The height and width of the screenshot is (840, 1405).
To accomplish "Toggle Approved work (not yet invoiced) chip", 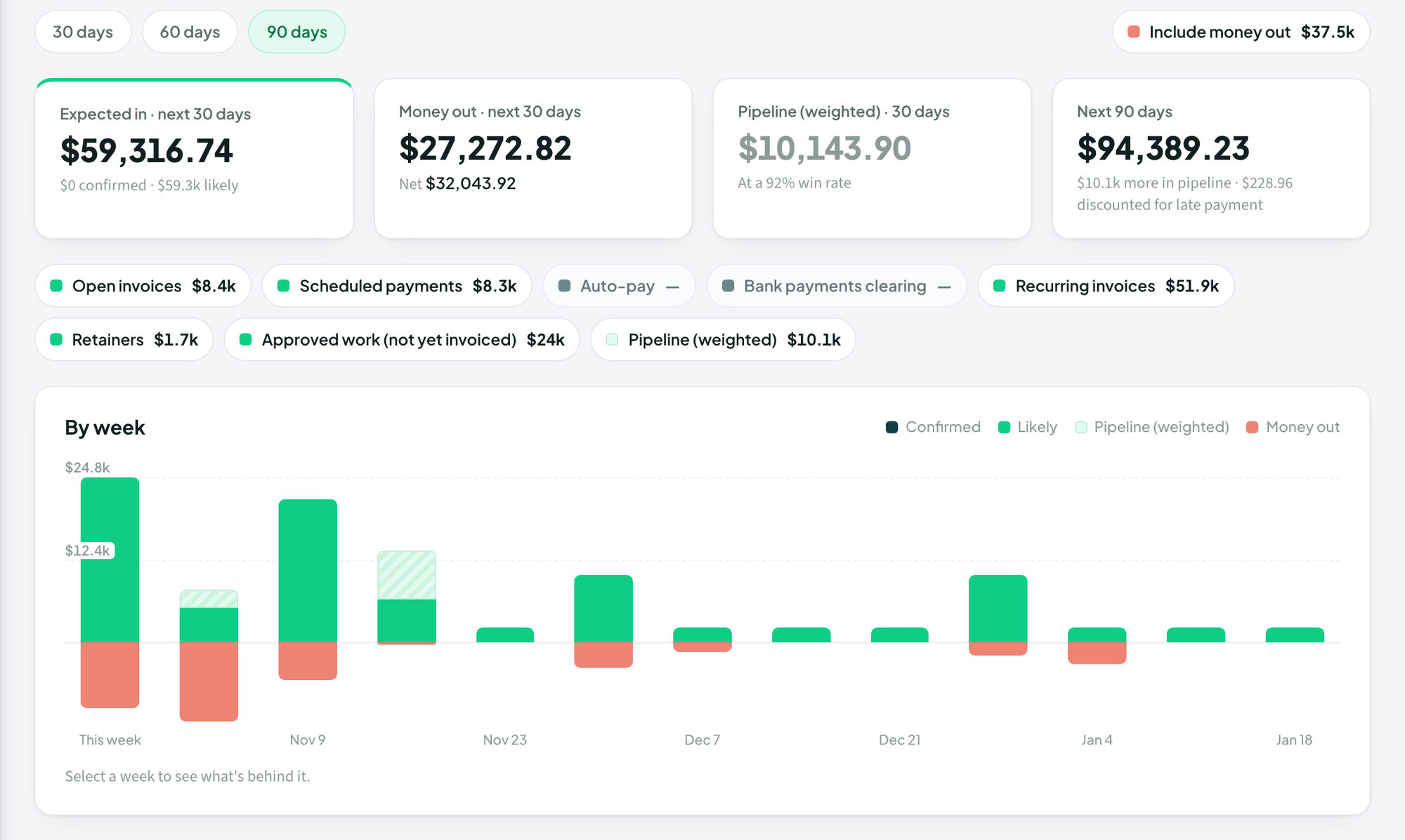I will tap(402, 340).
